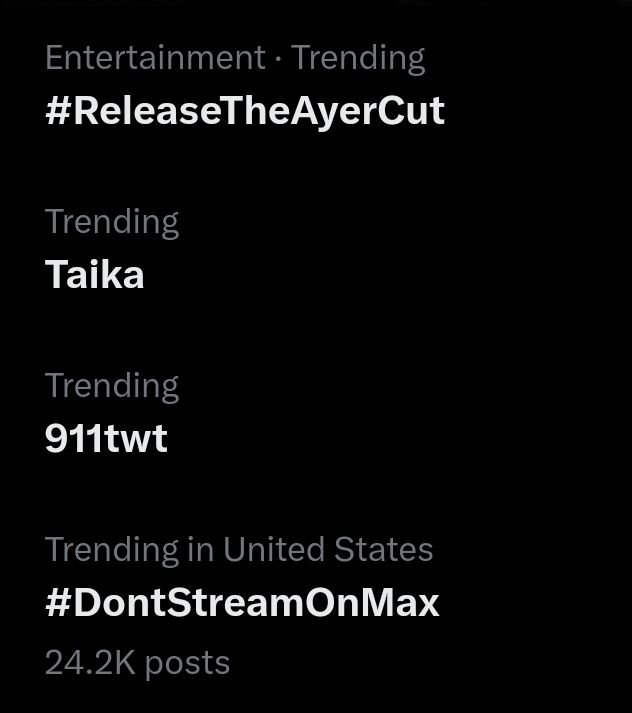
Task: Open the #ReleaseTheAyerCut trending hashtag
Action: point(244,110)
